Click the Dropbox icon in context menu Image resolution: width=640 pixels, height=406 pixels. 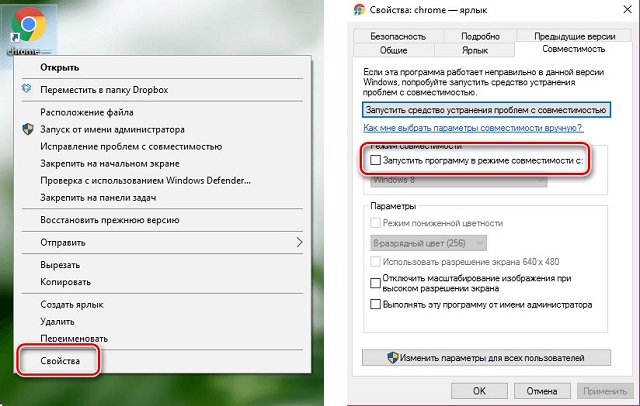tap(27, 89)
